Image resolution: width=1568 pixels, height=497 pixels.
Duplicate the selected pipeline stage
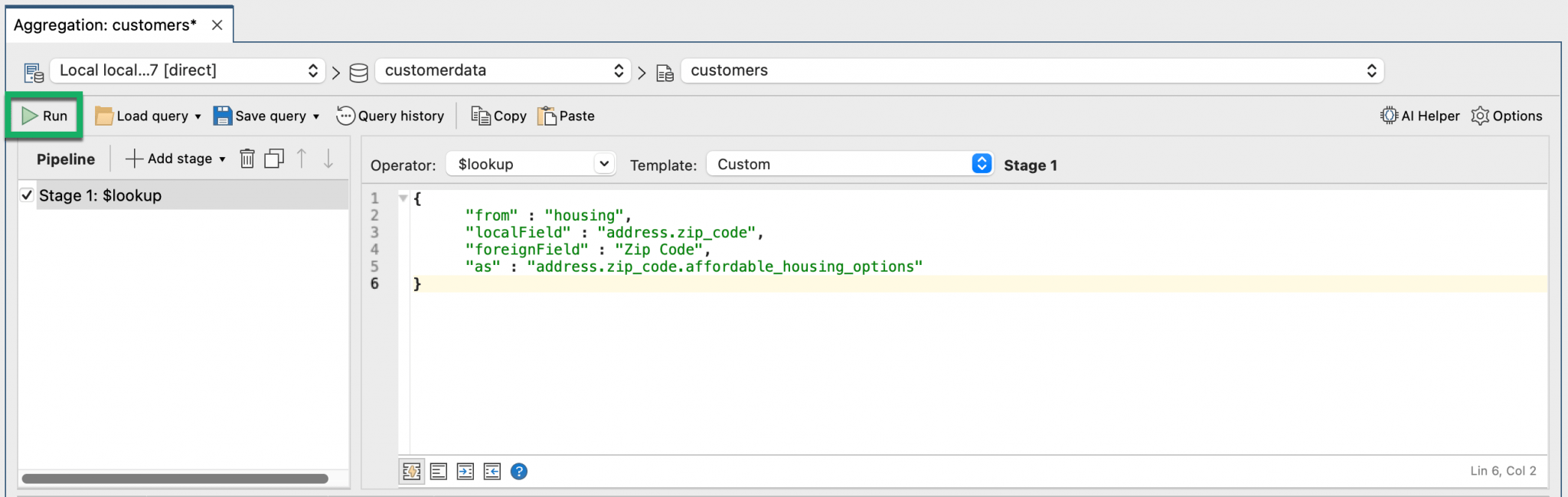pyautogui.click(x=274, y=159)
